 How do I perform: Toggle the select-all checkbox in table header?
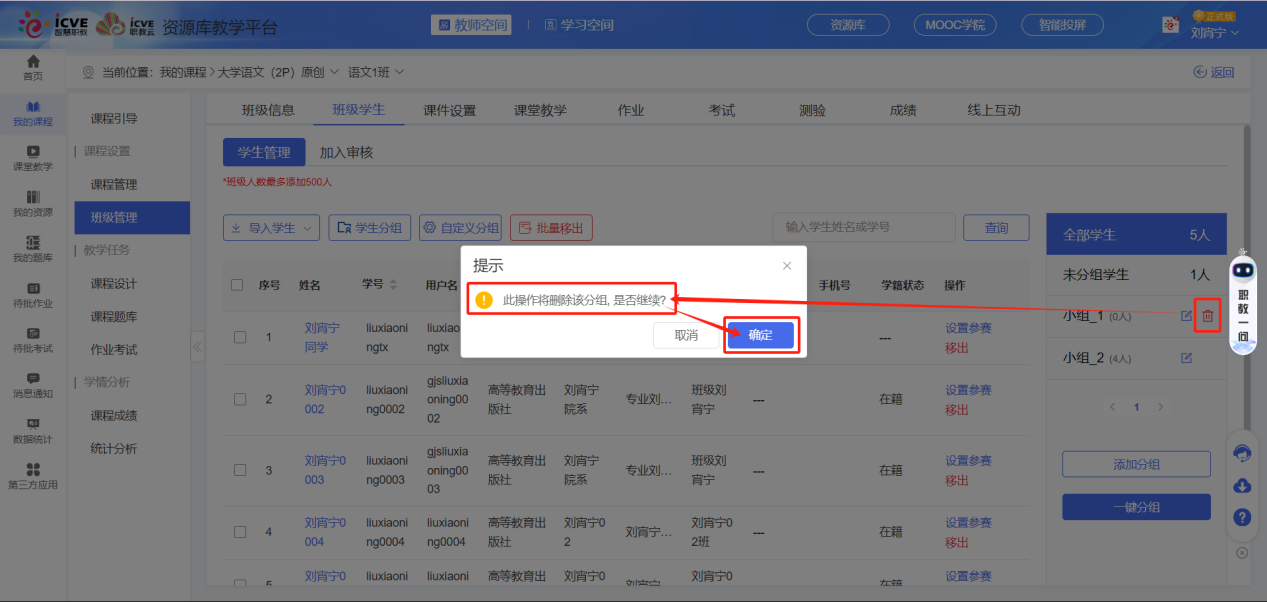[237, 285]
